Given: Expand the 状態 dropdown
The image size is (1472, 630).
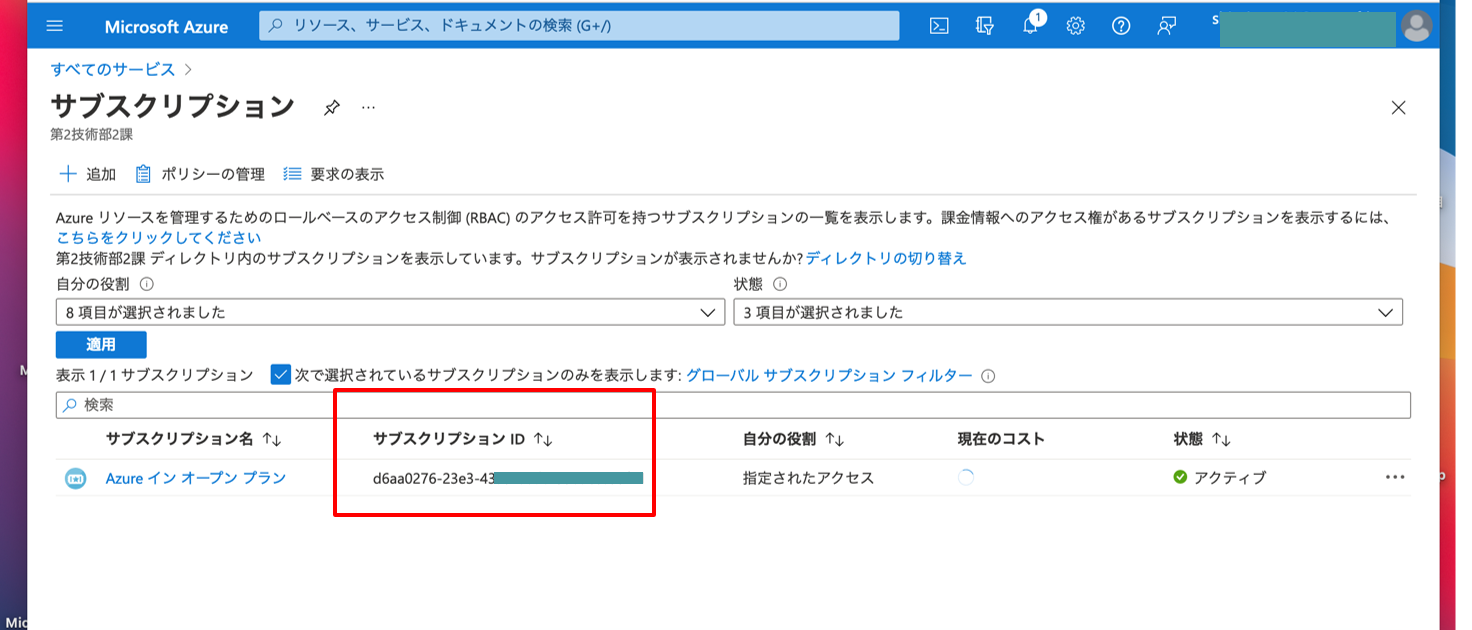Looking at the screenshot, I should 1068,312.
